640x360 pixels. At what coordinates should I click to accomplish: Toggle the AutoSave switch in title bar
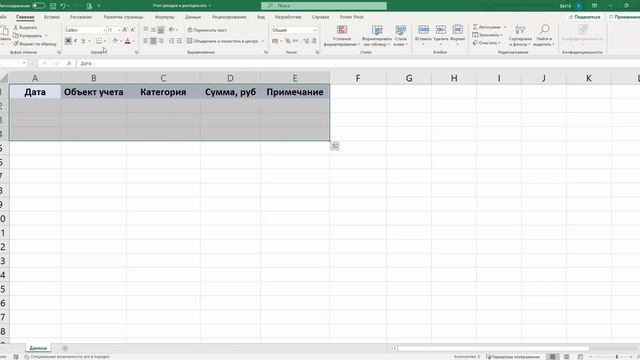point(38,6)
